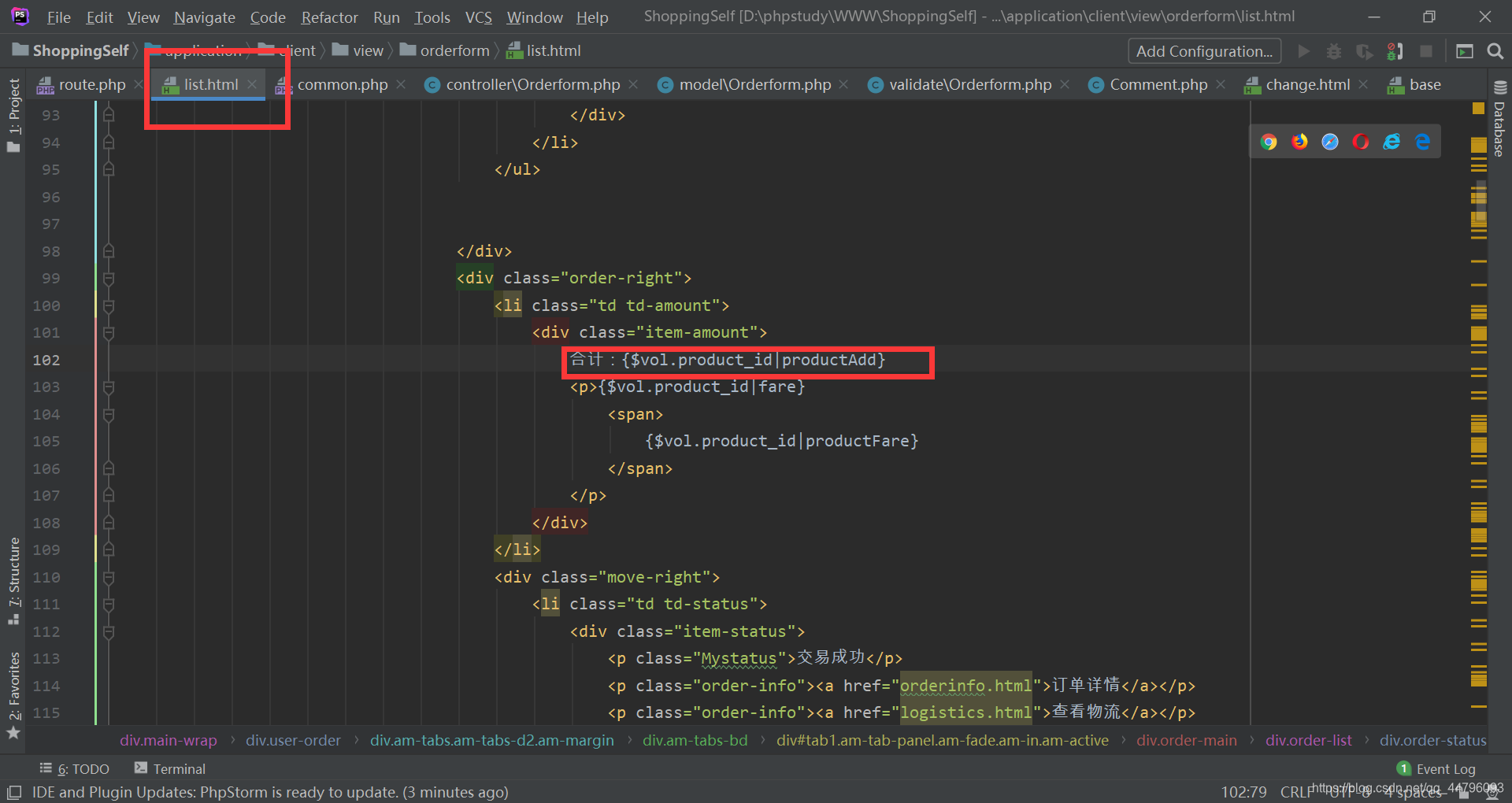1512x803 pixels.
Task: Close the change.html tab
Action: coord(1363,84)
